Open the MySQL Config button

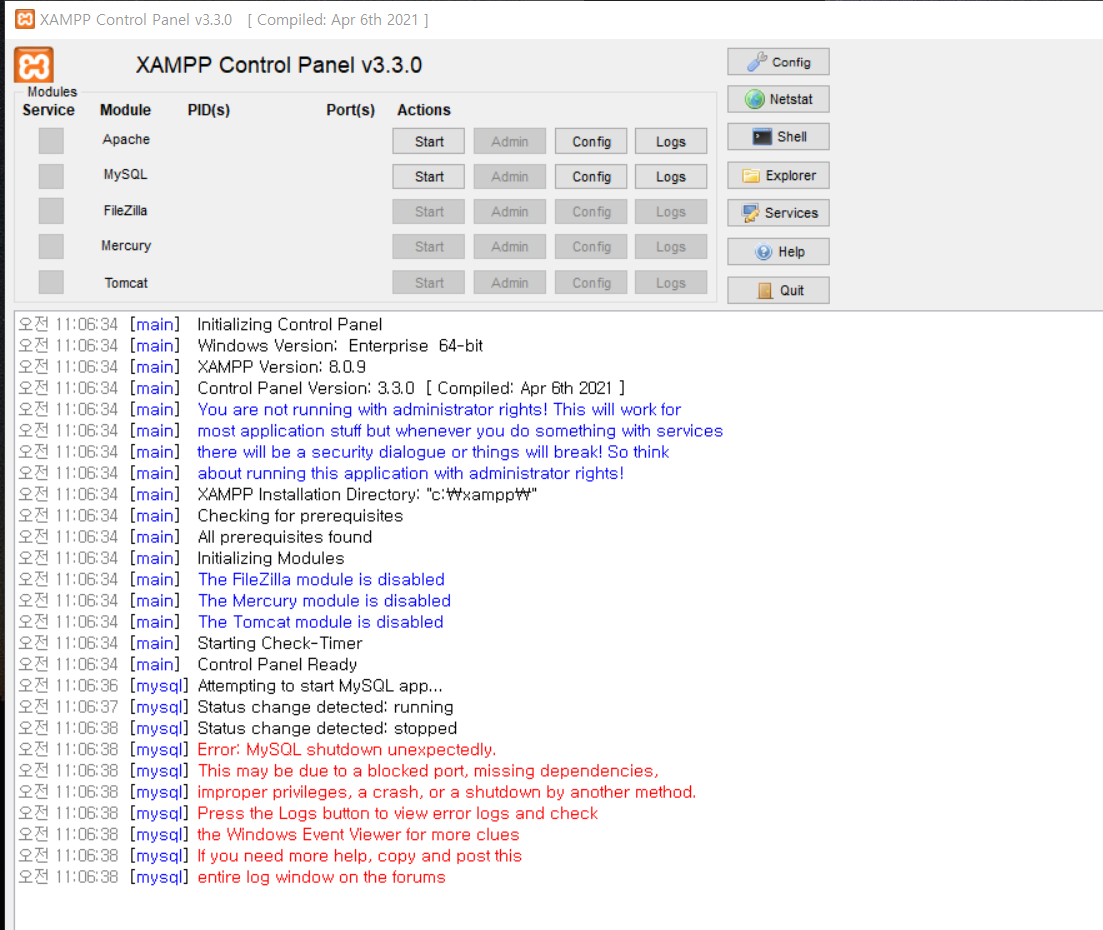(x=591, y=177)
